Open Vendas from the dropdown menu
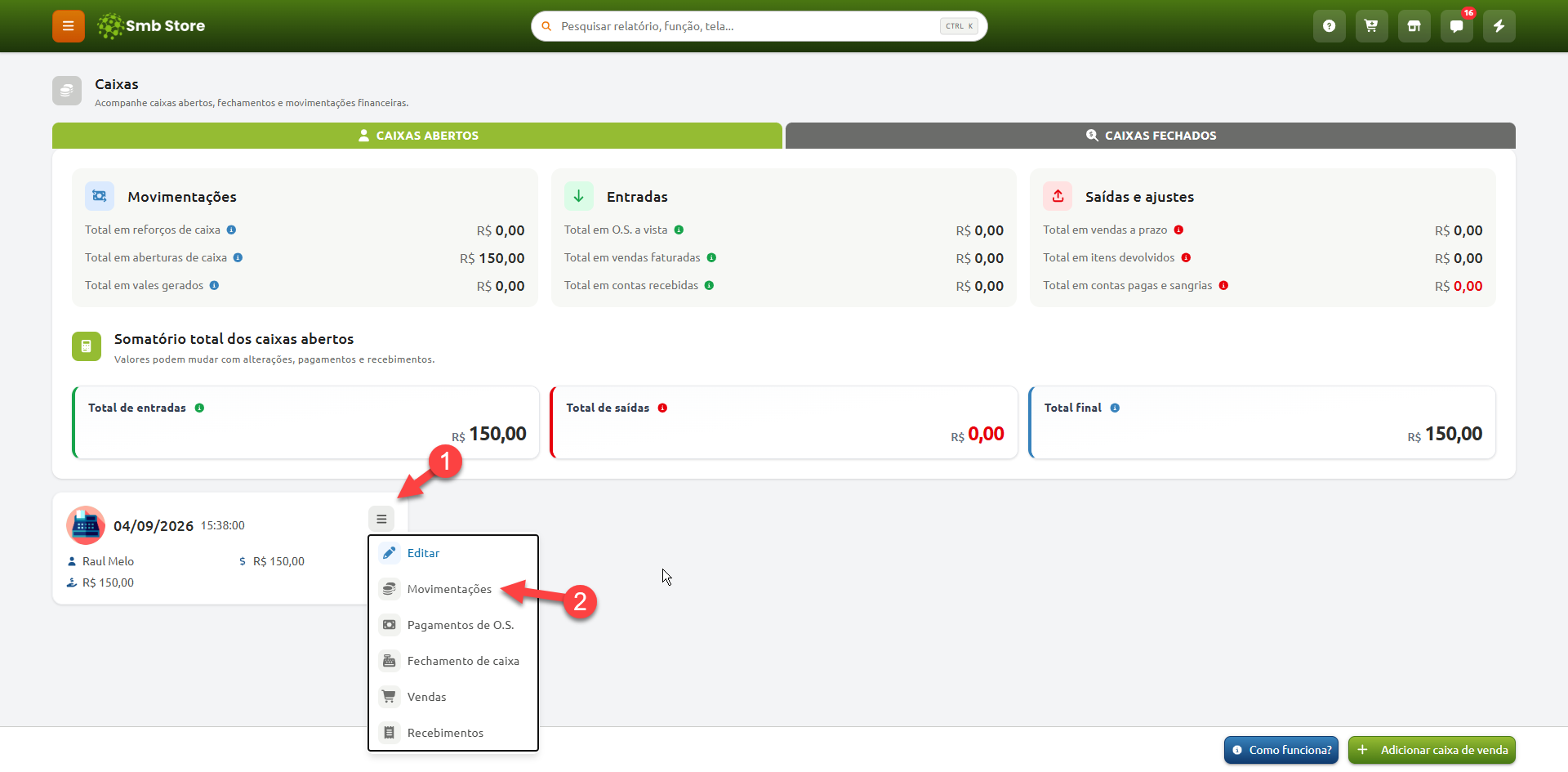Screen dimensions: 1568x772 pyautogui.click(x=453, y=697)
